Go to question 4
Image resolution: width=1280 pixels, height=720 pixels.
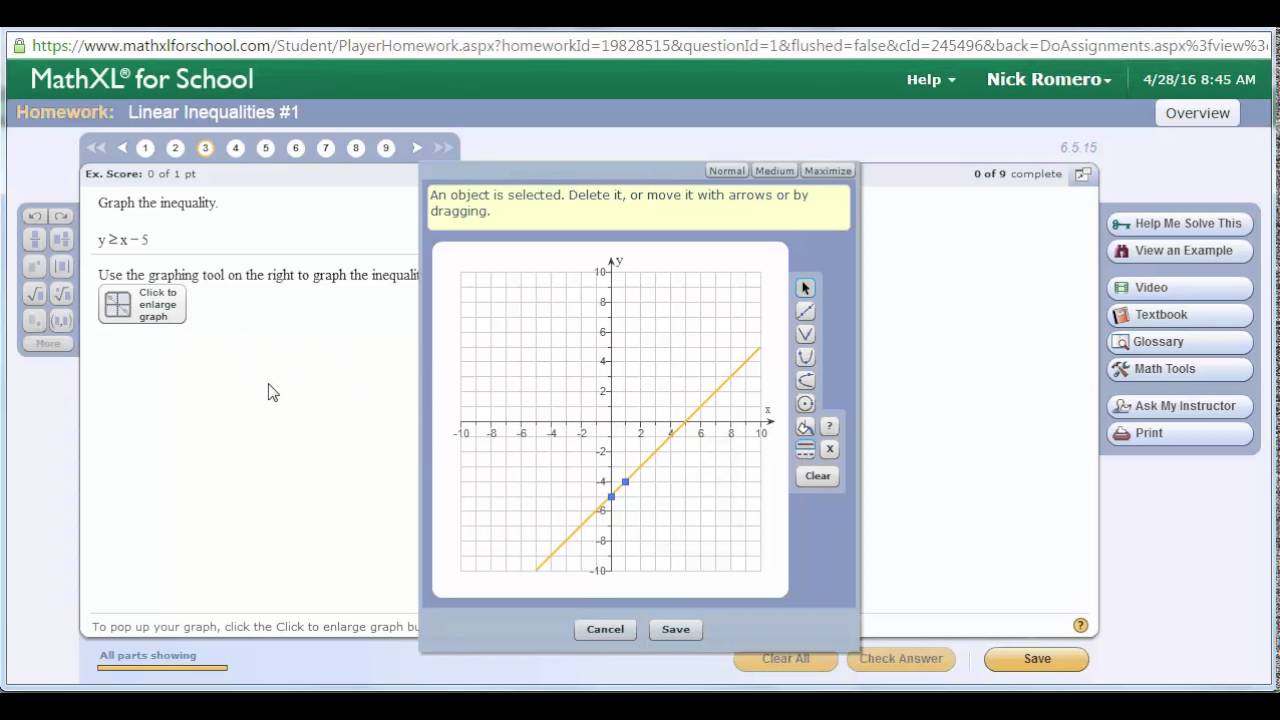(x=235, y=148)
